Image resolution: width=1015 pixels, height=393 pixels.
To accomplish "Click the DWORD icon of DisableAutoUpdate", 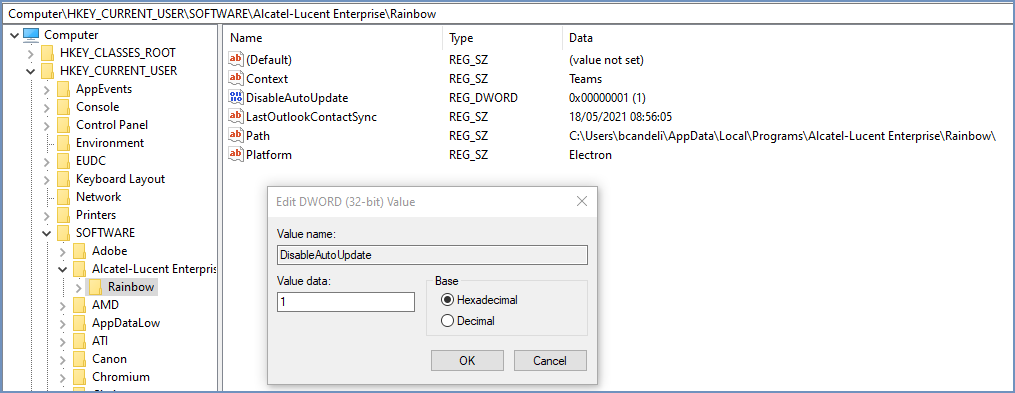I will [236, 98].
